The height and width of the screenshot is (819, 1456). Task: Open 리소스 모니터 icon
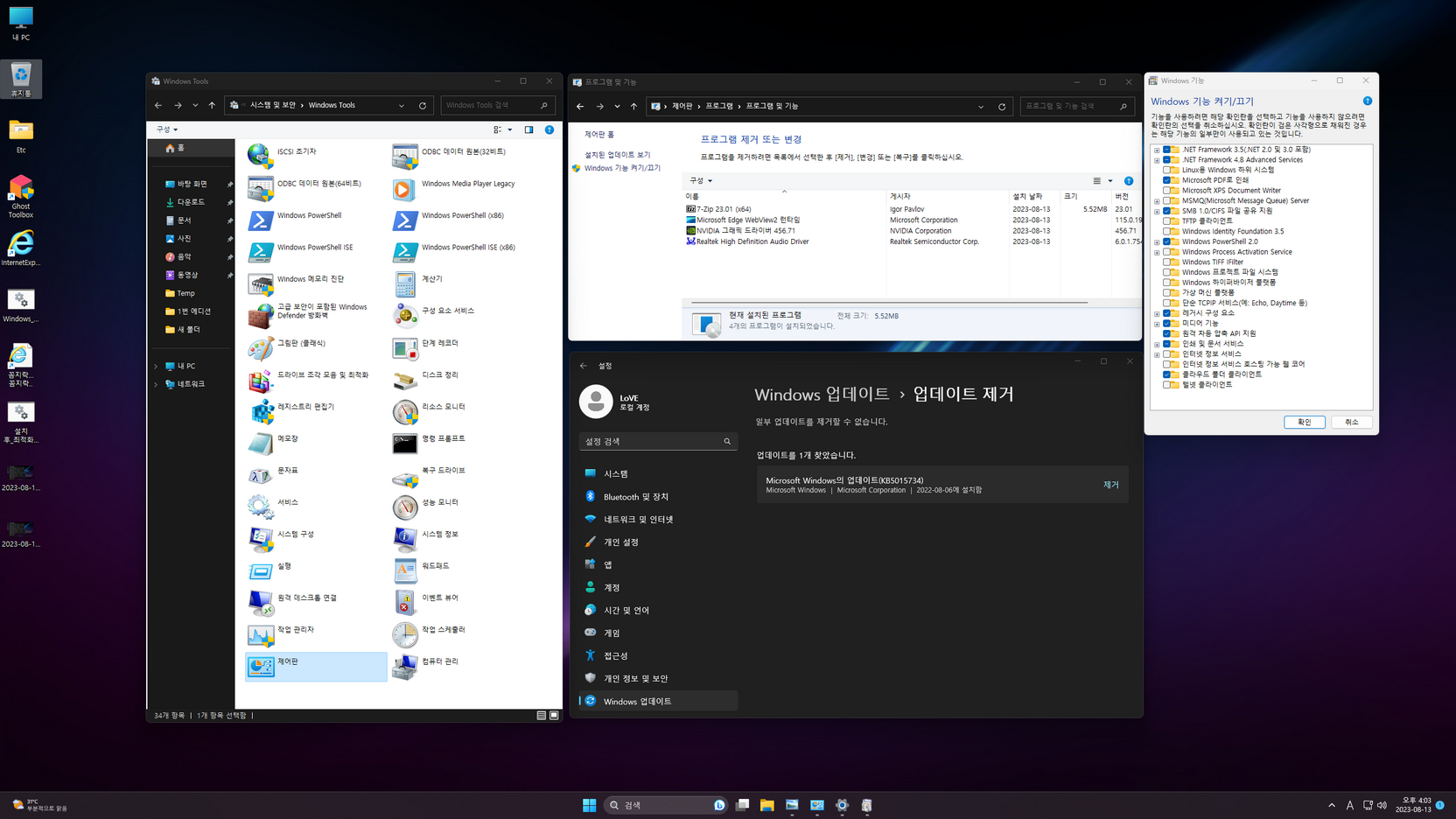(x=404, y=410)
